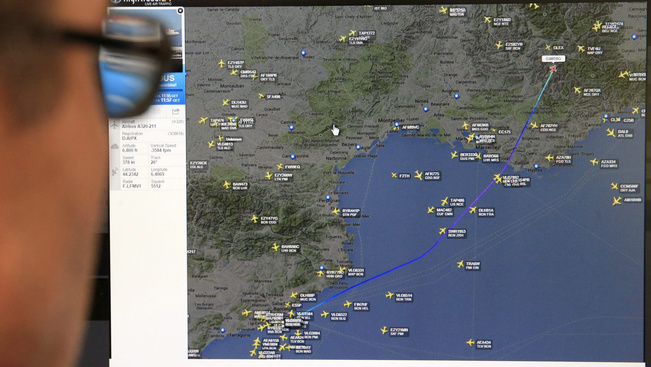This screenshot has height=367, width=651.
Task: Click the aircraft photo thumbnail in side panel
Action: pos(145,39)
